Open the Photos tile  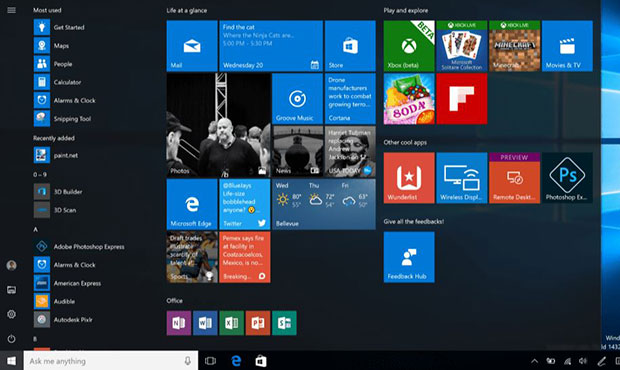click(x=218, y=125)
